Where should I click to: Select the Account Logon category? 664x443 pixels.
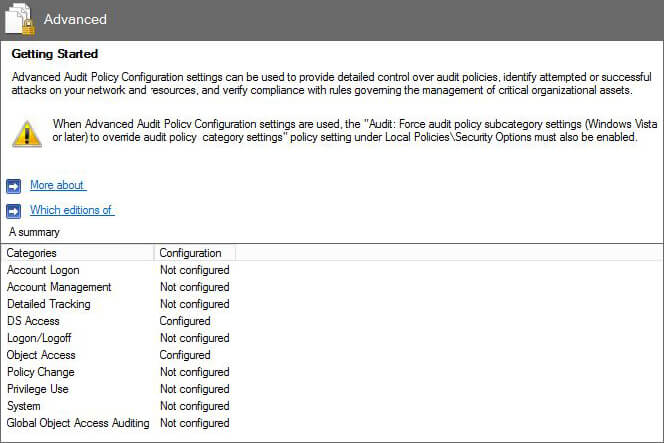43,270
